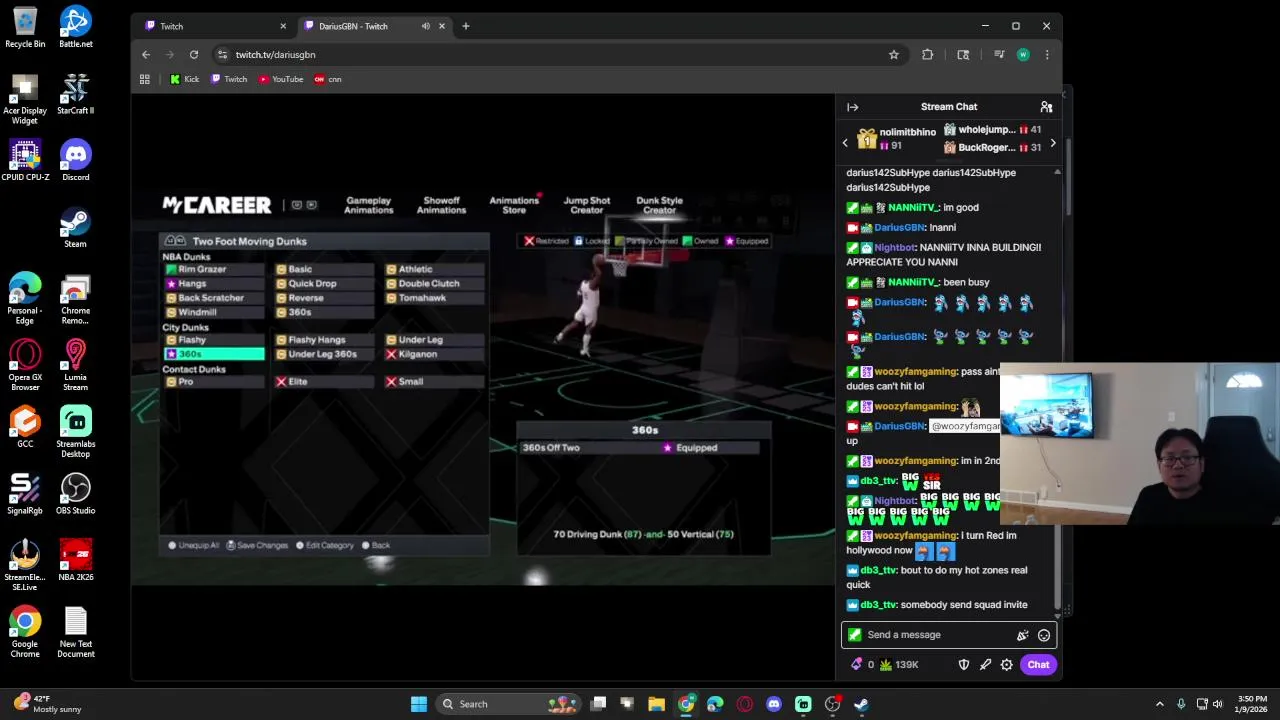
Task: View site information icon in address bar
Action: pos(222,55)
